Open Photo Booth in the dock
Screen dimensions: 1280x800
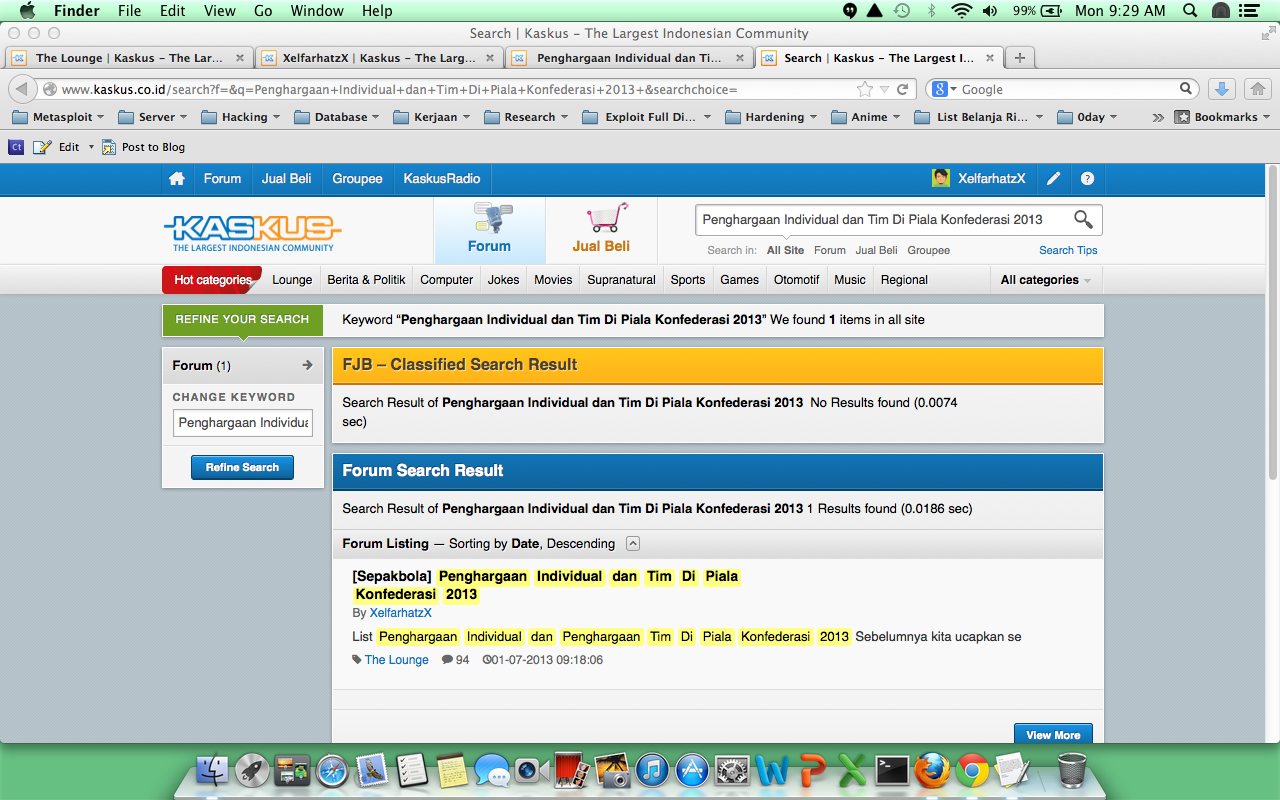[570, 771]
